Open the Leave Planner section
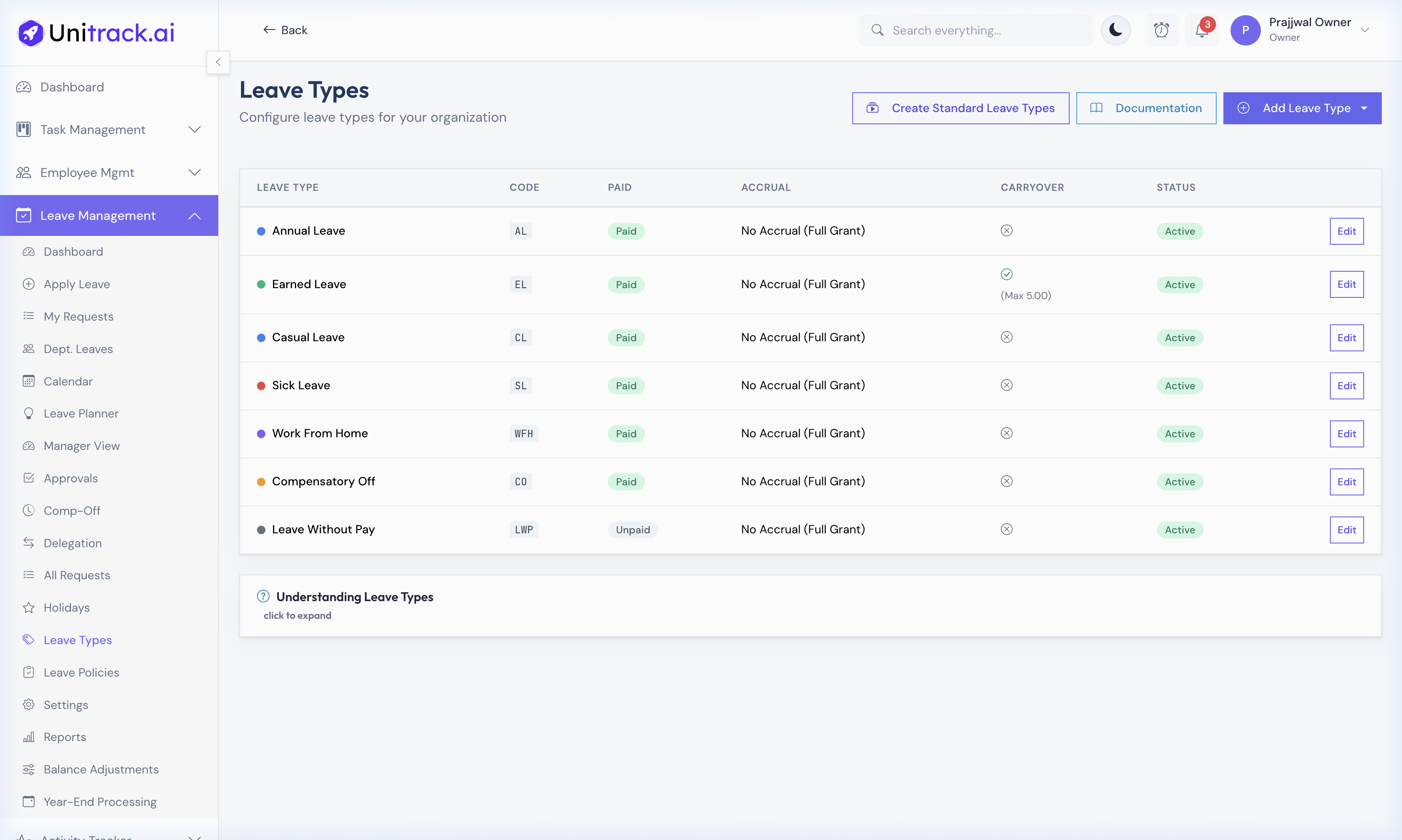1402x840 pixels. click(x=81, y=413)
